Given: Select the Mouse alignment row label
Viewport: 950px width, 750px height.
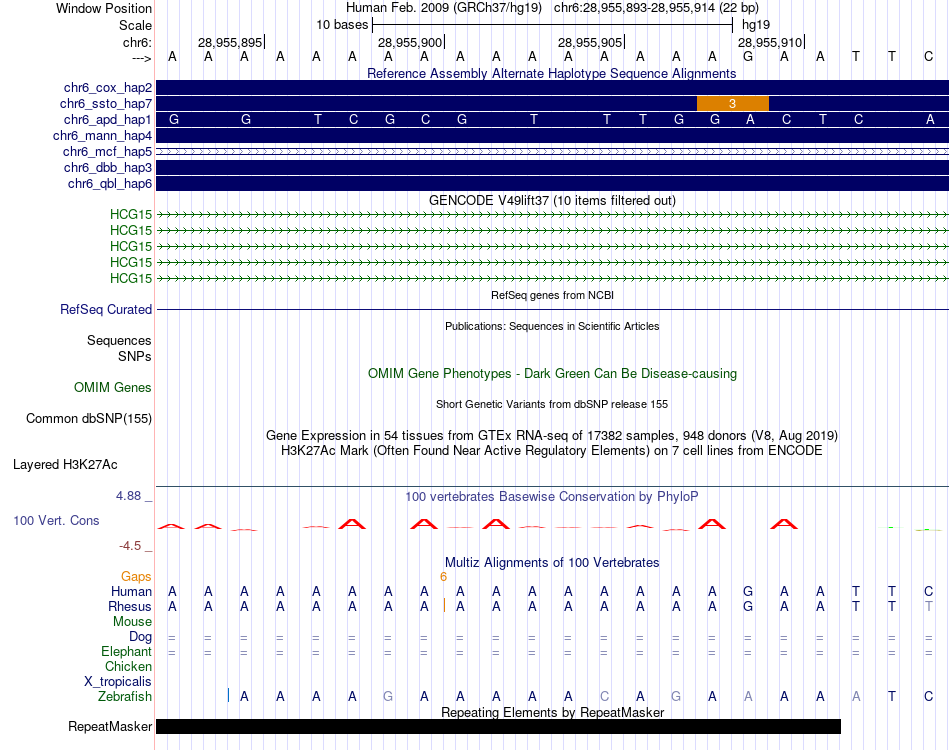Looking at the screenshot, I should (132, 622).
